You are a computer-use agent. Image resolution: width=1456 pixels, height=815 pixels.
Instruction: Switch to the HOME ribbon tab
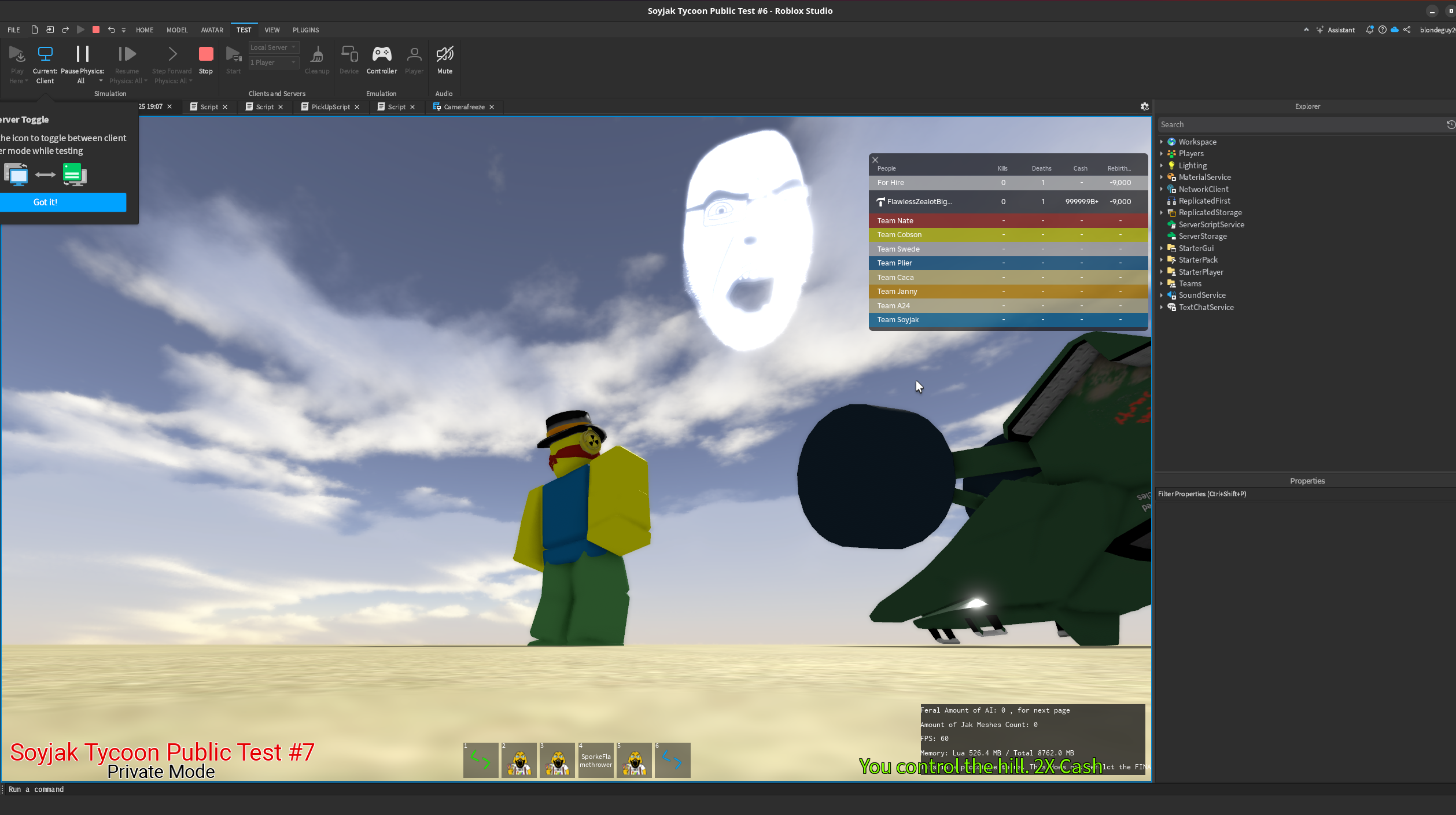[x=145, y=30]
